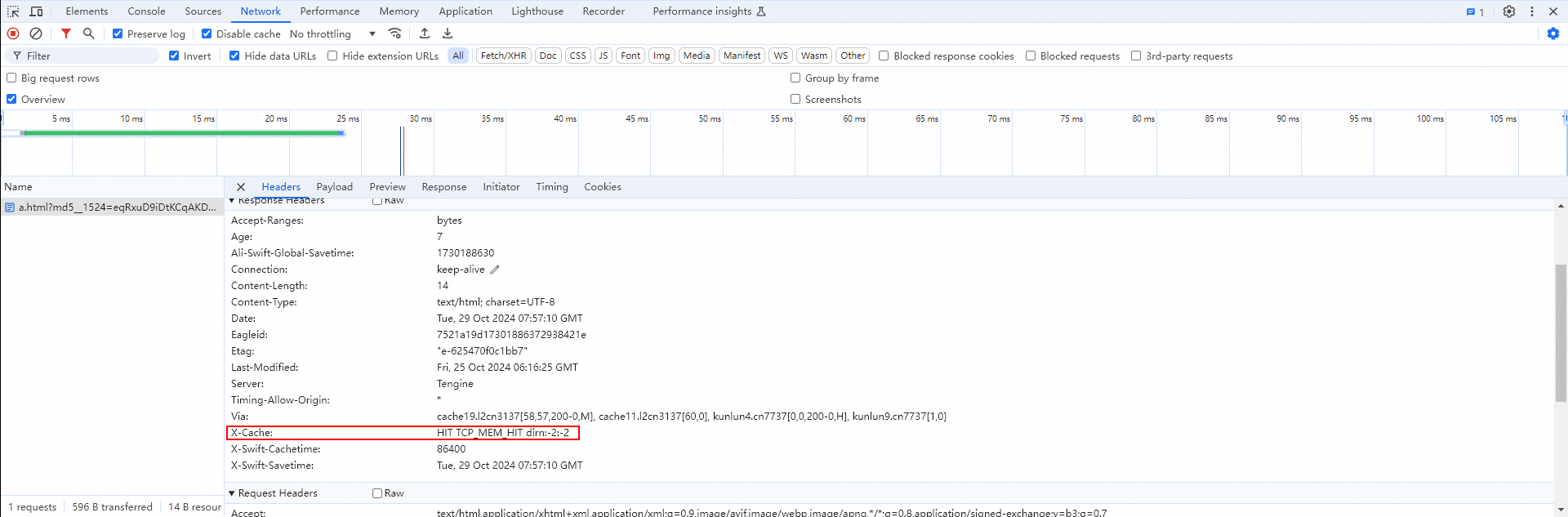Open the No throttling dropdown

point(332,33)
